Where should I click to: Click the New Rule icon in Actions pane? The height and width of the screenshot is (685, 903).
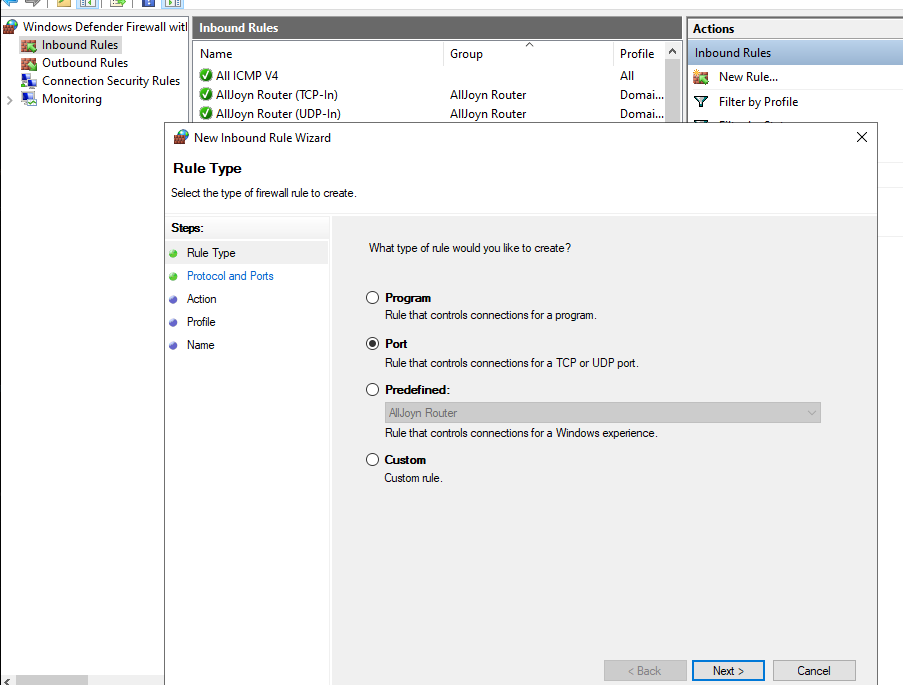[x=701, y=77]
